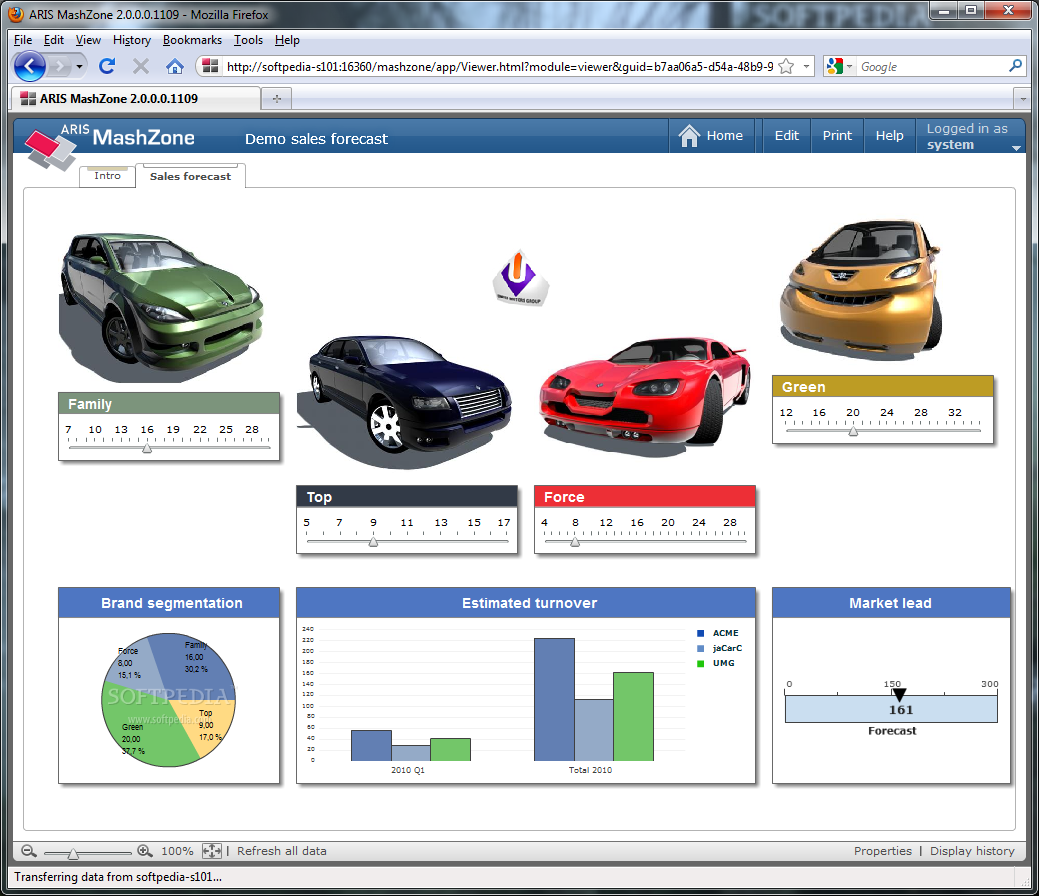Open the list all tabs dropdown
The width and height of the screenshot is (1039, 896).
pyautogui.click(x=1023, y=99)
